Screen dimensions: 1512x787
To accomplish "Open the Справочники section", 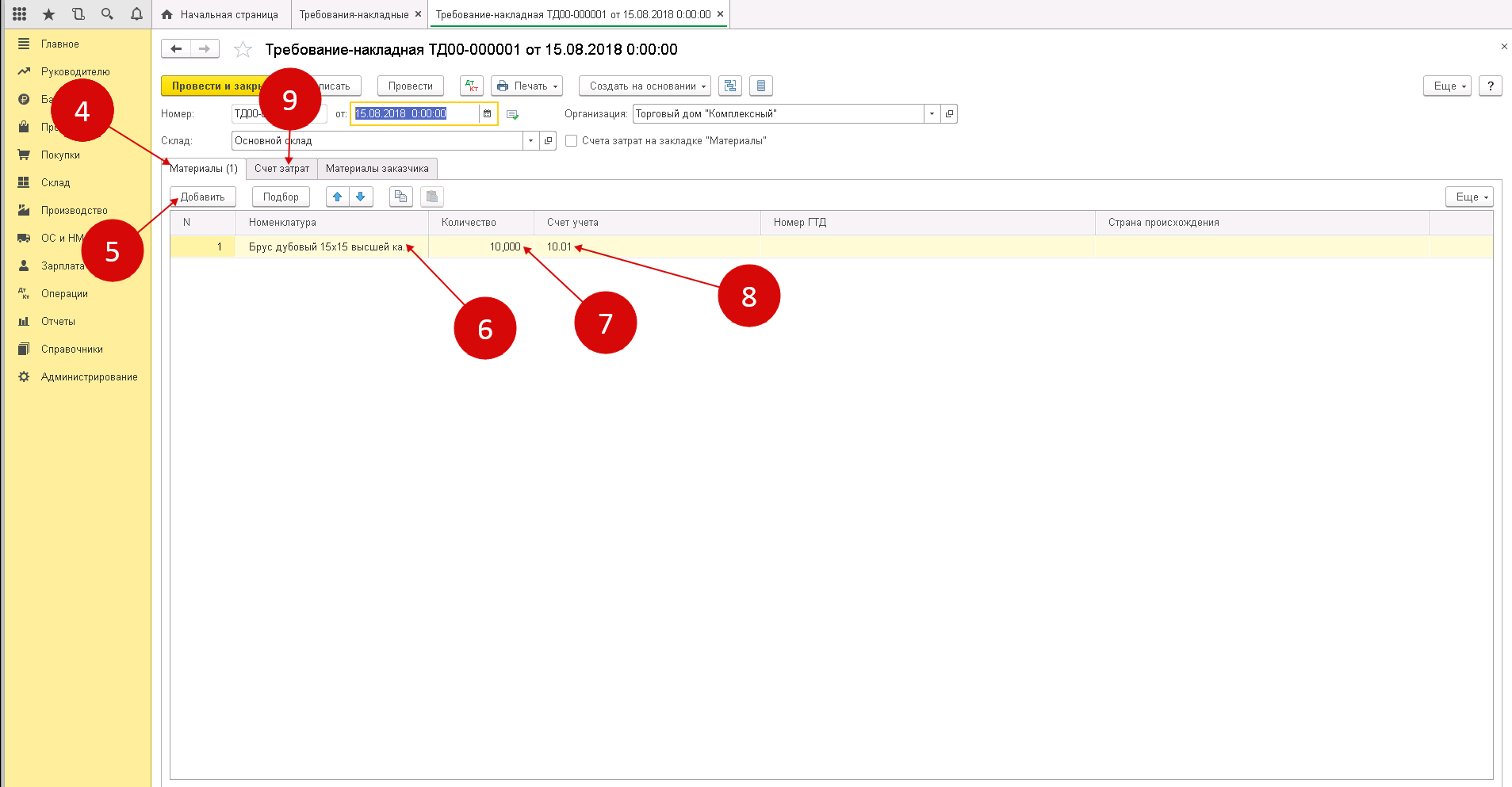I will (72, 350).
